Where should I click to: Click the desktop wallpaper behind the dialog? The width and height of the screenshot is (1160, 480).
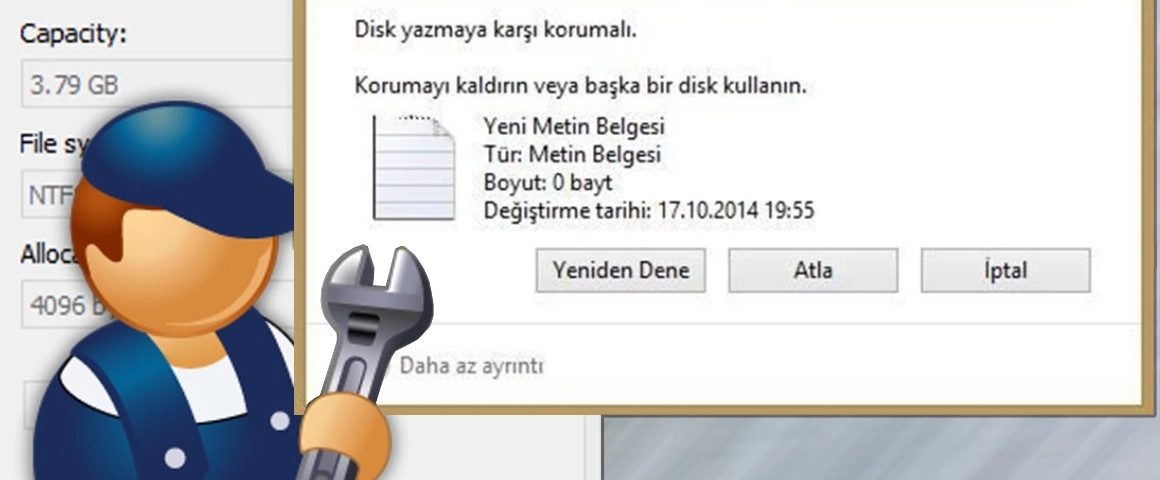point(880,448)
